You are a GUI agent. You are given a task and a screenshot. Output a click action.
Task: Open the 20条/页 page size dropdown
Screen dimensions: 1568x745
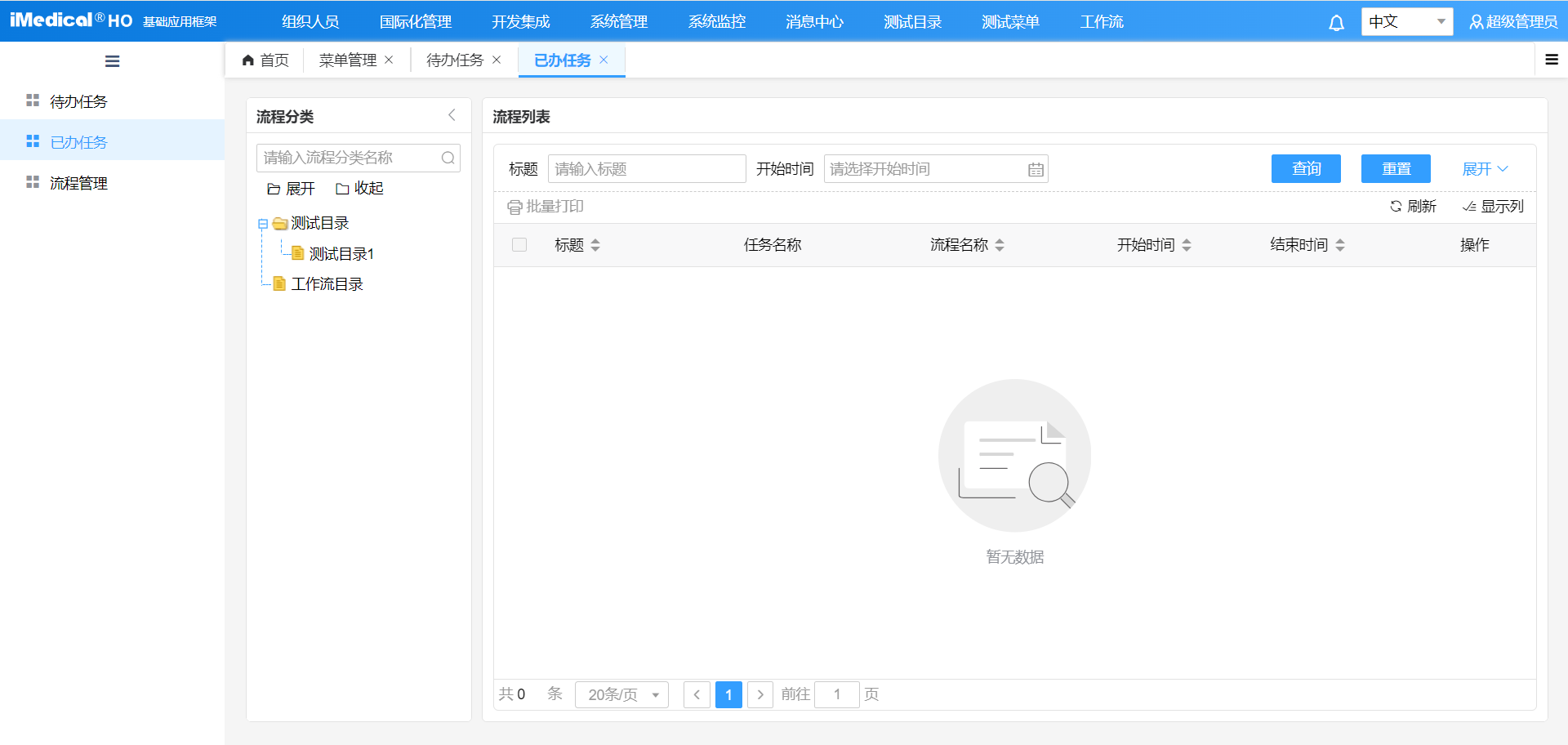coord(621,694)
